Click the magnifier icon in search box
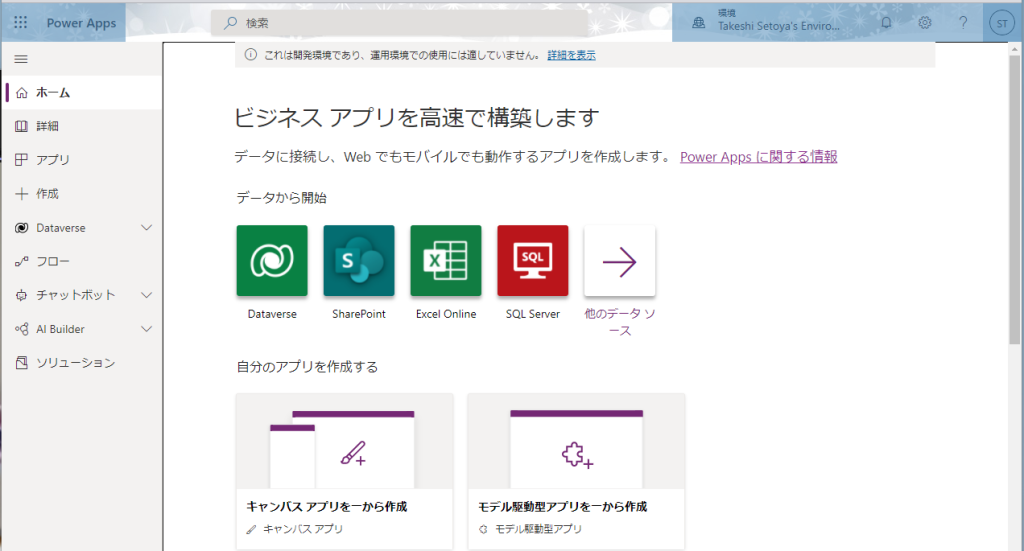Screen dimensions: 1024x551 click(x=231, y=23)
